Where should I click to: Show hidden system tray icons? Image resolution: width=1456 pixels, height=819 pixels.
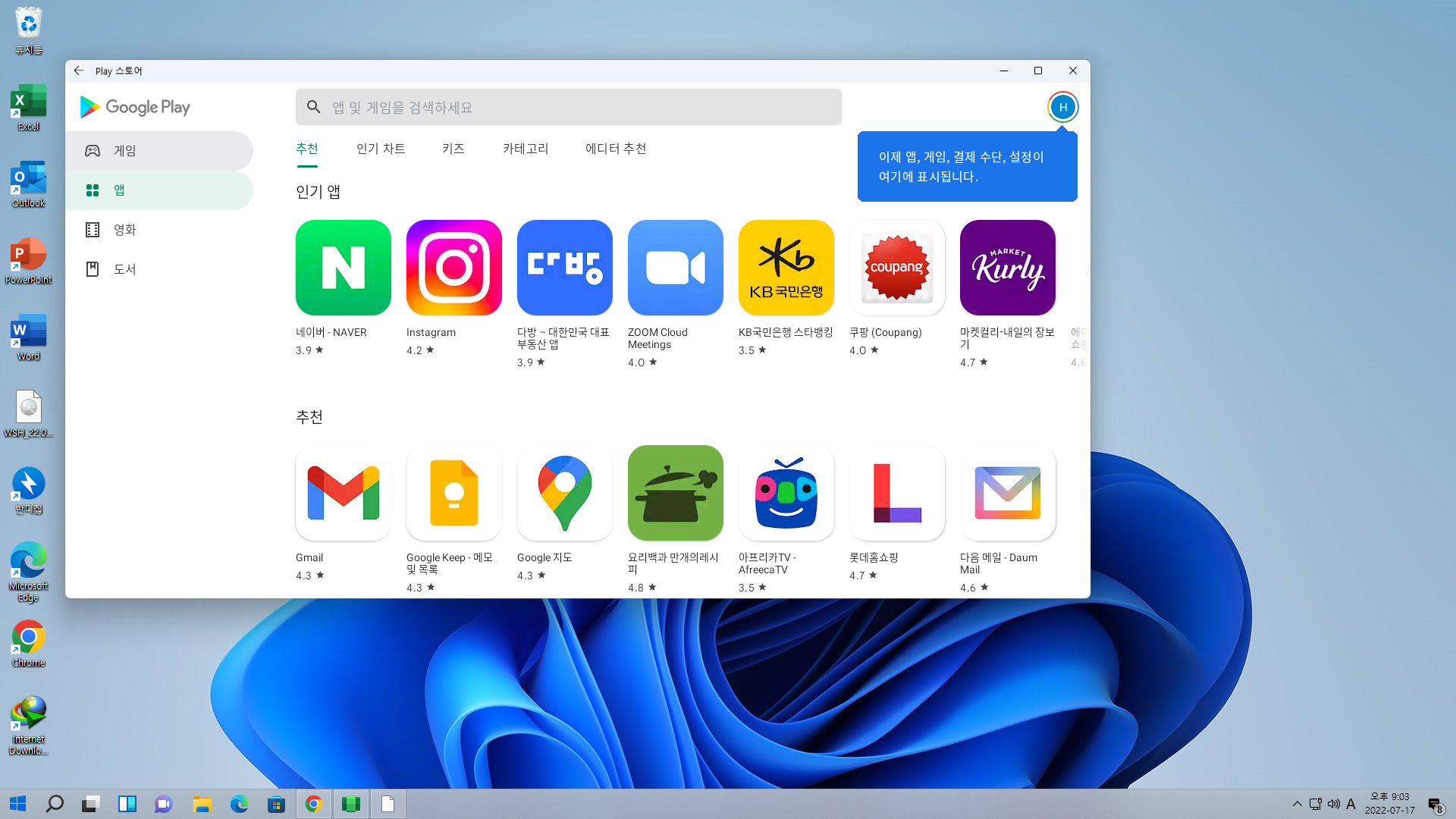(1298, 804)
